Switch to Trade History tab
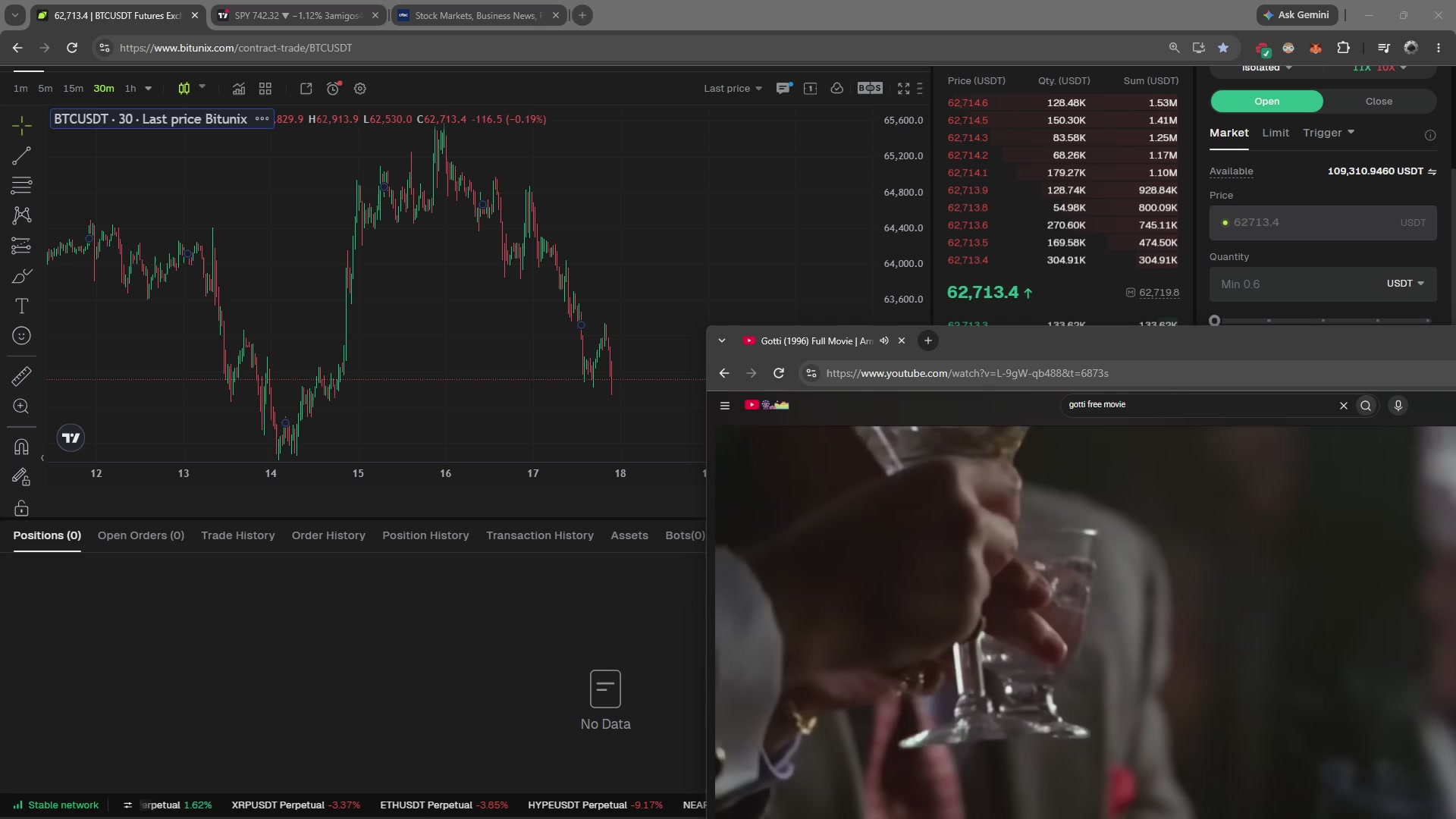1456x819 pixels. [x=238, y=535]
